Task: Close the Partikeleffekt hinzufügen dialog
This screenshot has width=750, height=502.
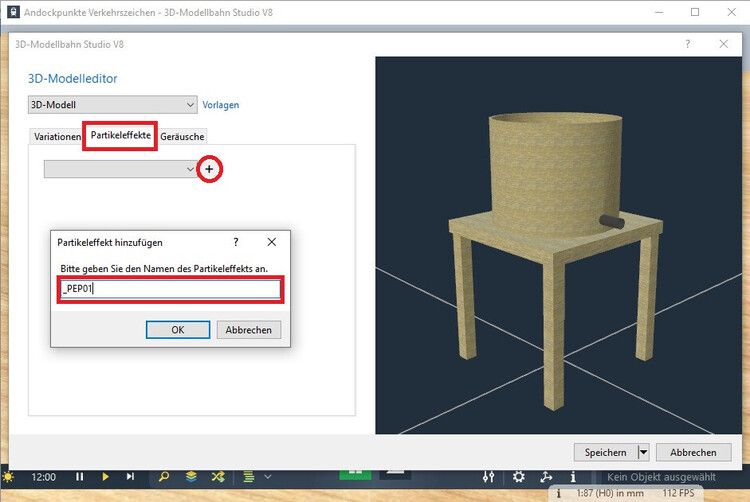Action: coord(272,242)
